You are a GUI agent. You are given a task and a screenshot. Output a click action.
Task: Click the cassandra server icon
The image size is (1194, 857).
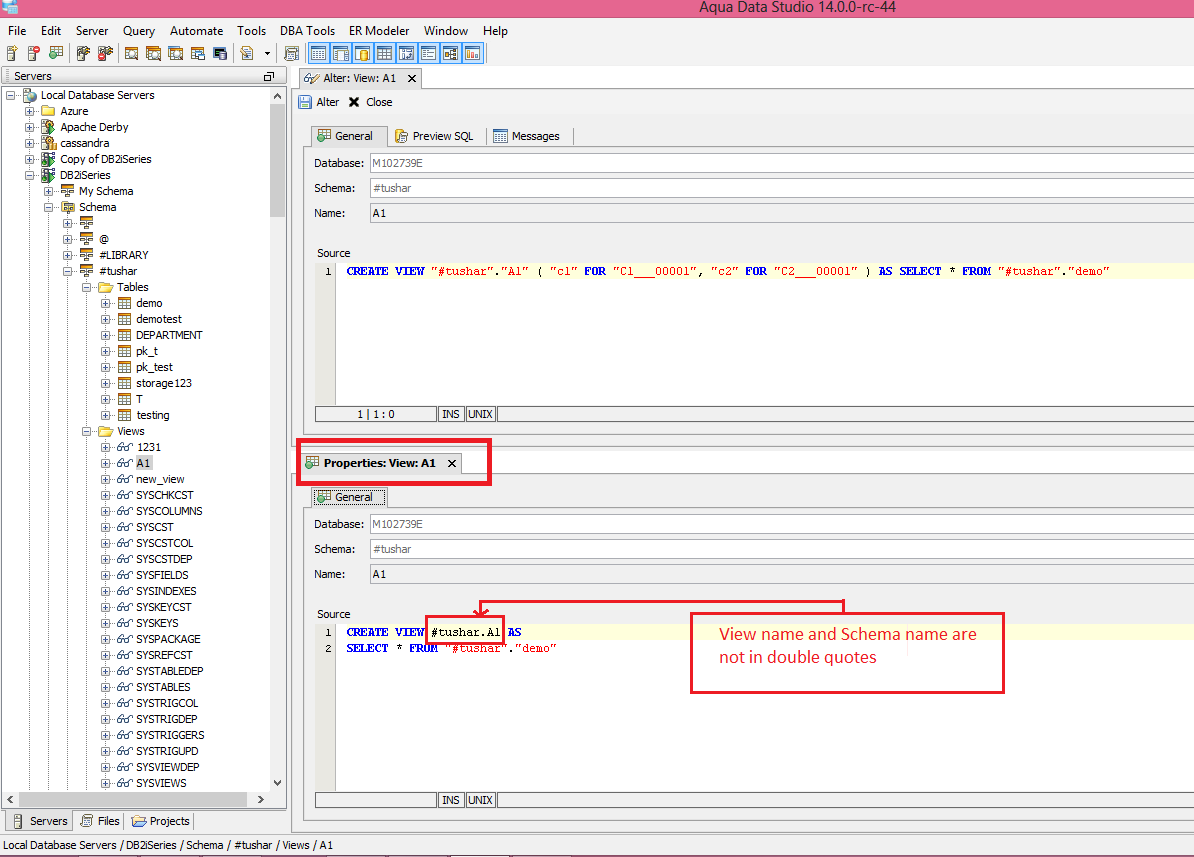[x=48, y=143]
